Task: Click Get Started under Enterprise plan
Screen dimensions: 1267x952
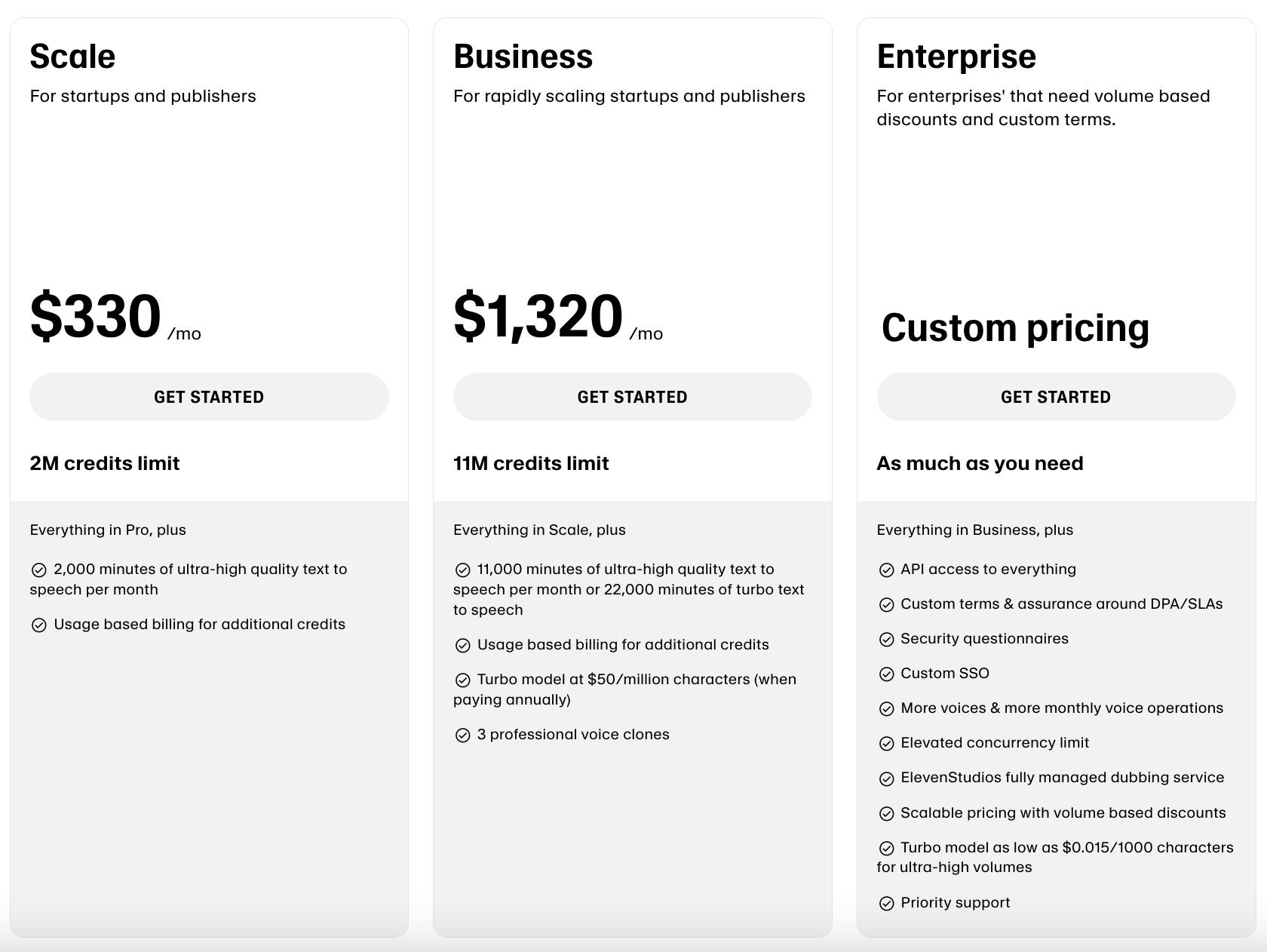Action: 1055,397
